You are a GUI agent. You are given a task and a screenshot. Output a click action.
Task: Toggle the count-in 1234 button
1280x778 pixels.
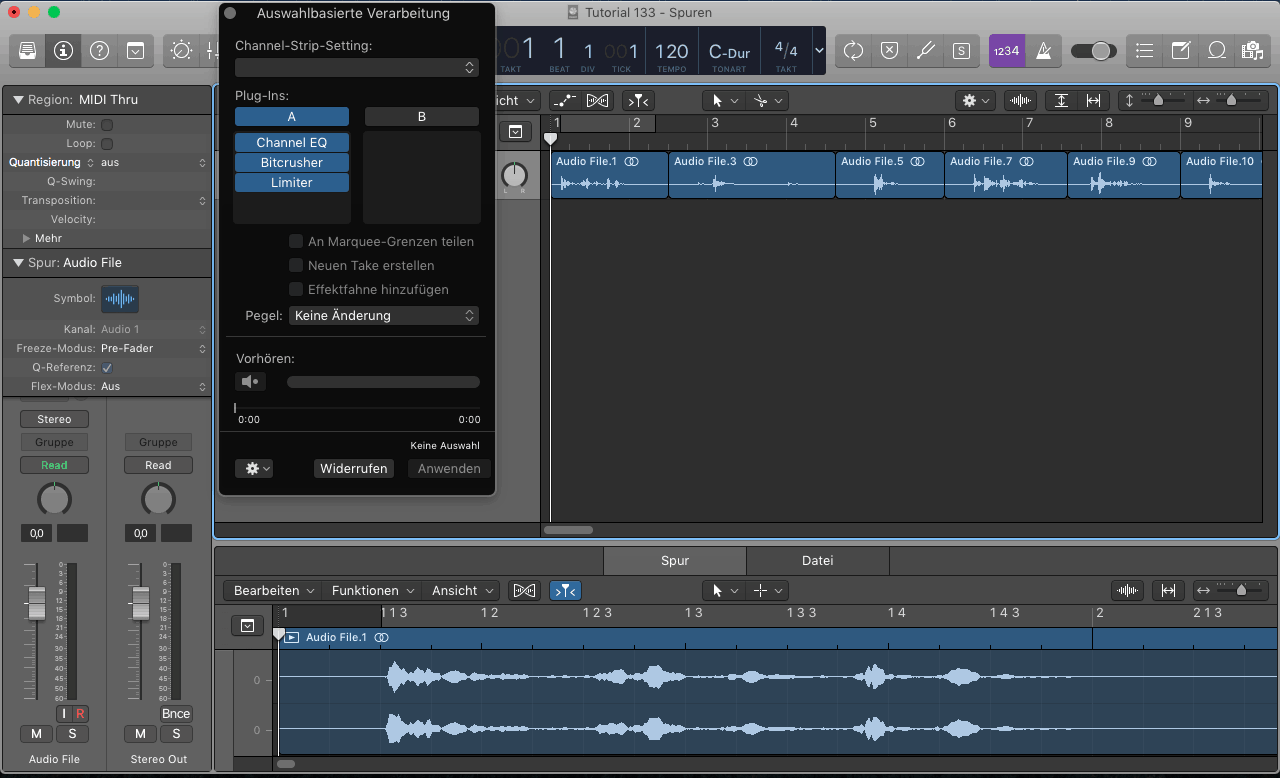point(1007,50)
